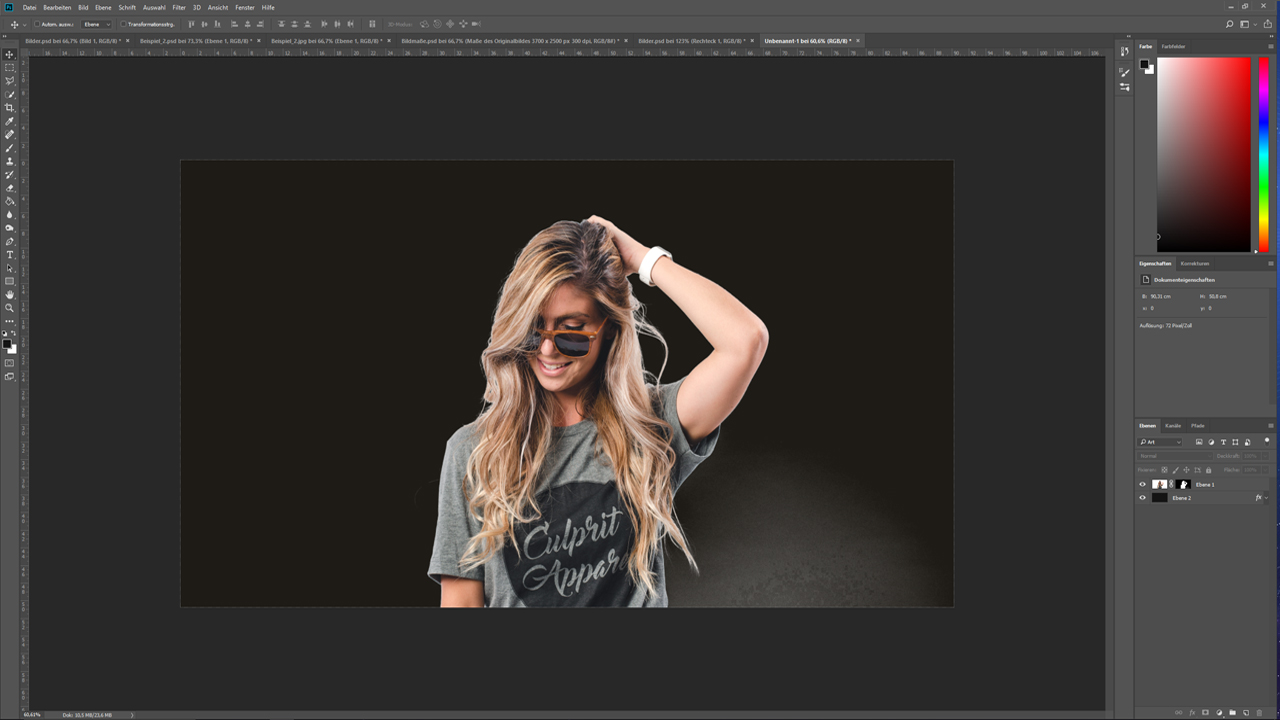Select the Zoom tool
This screenshot has width=1280, height=720.
(10, 308)
